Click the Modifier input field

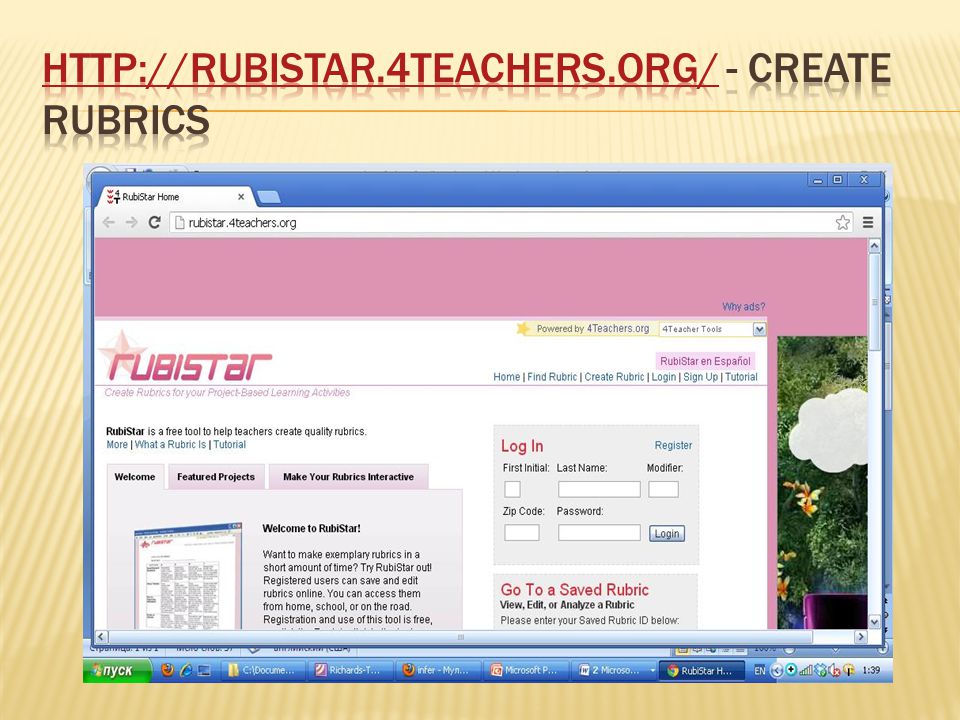664,489
